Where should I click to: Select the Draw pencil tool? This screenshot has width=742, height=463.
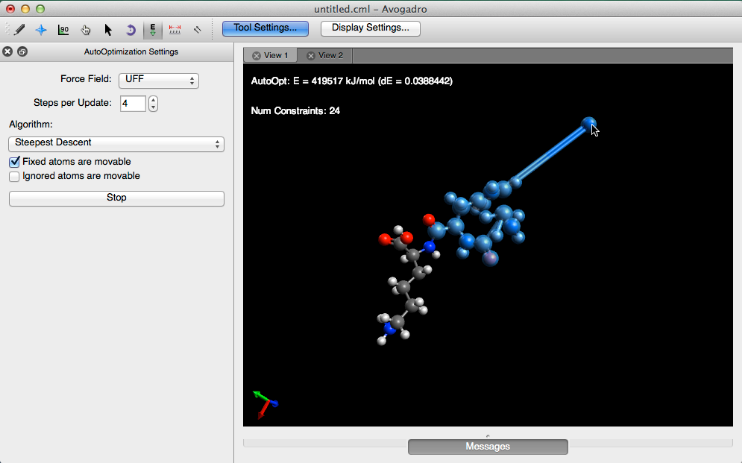pyautogui.click(x=19, y=30)
